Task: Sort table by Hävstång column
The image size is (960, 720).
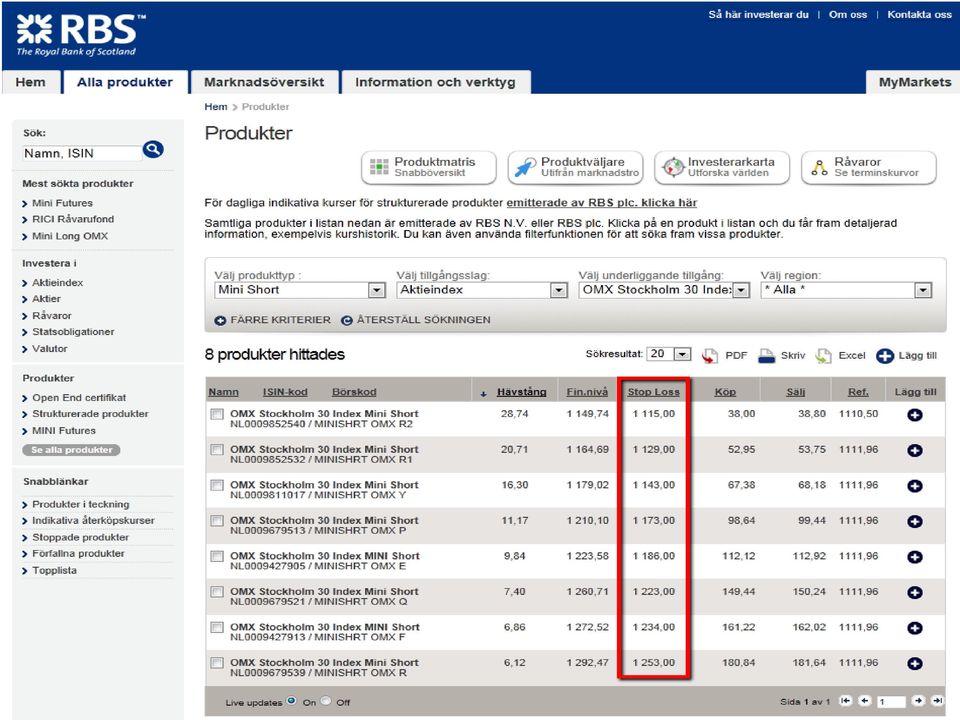Action: 522,392
